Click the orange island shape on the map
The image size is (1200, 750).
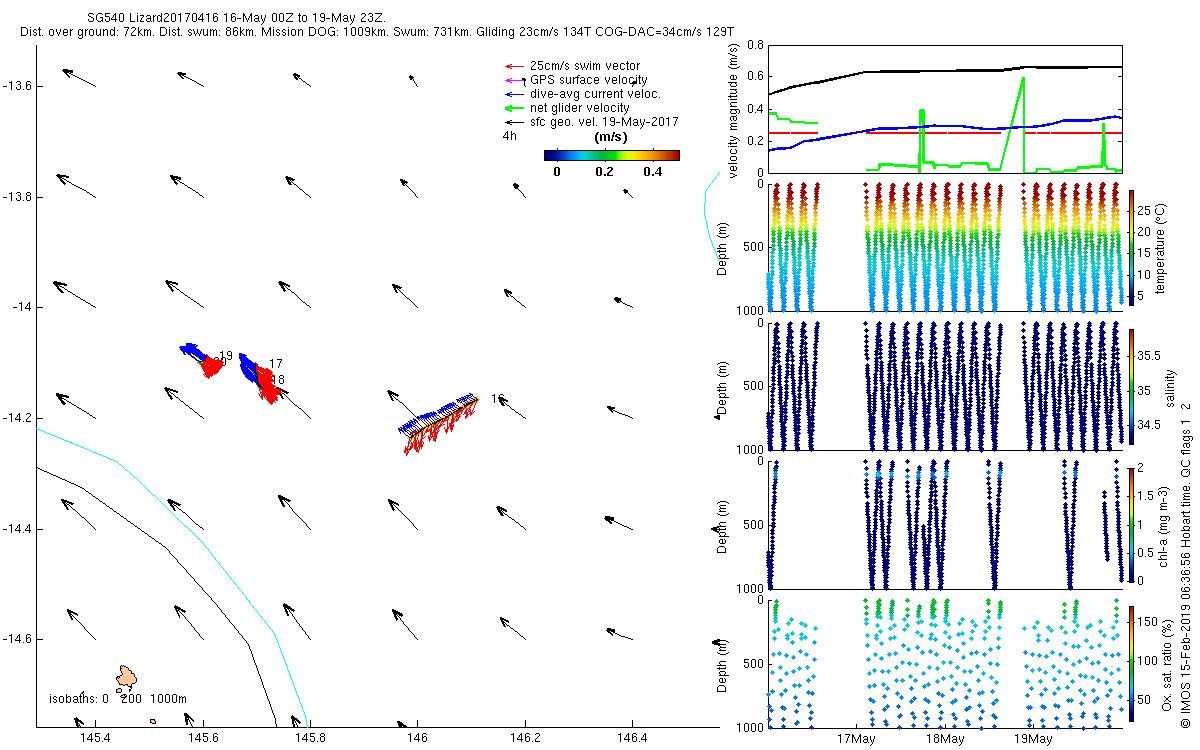pos(126,678)
